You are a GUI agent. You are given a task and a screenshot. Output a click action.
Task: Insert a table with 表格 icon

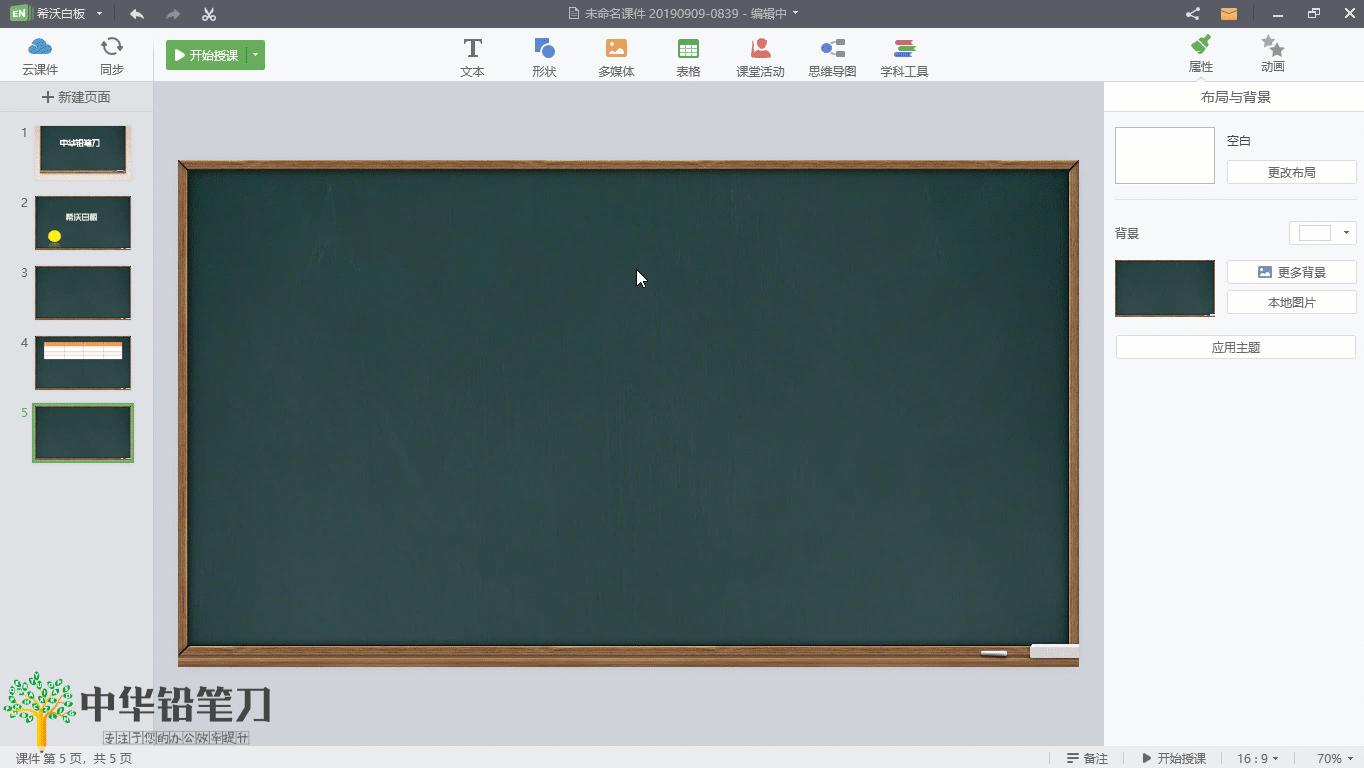pos(688,56)
